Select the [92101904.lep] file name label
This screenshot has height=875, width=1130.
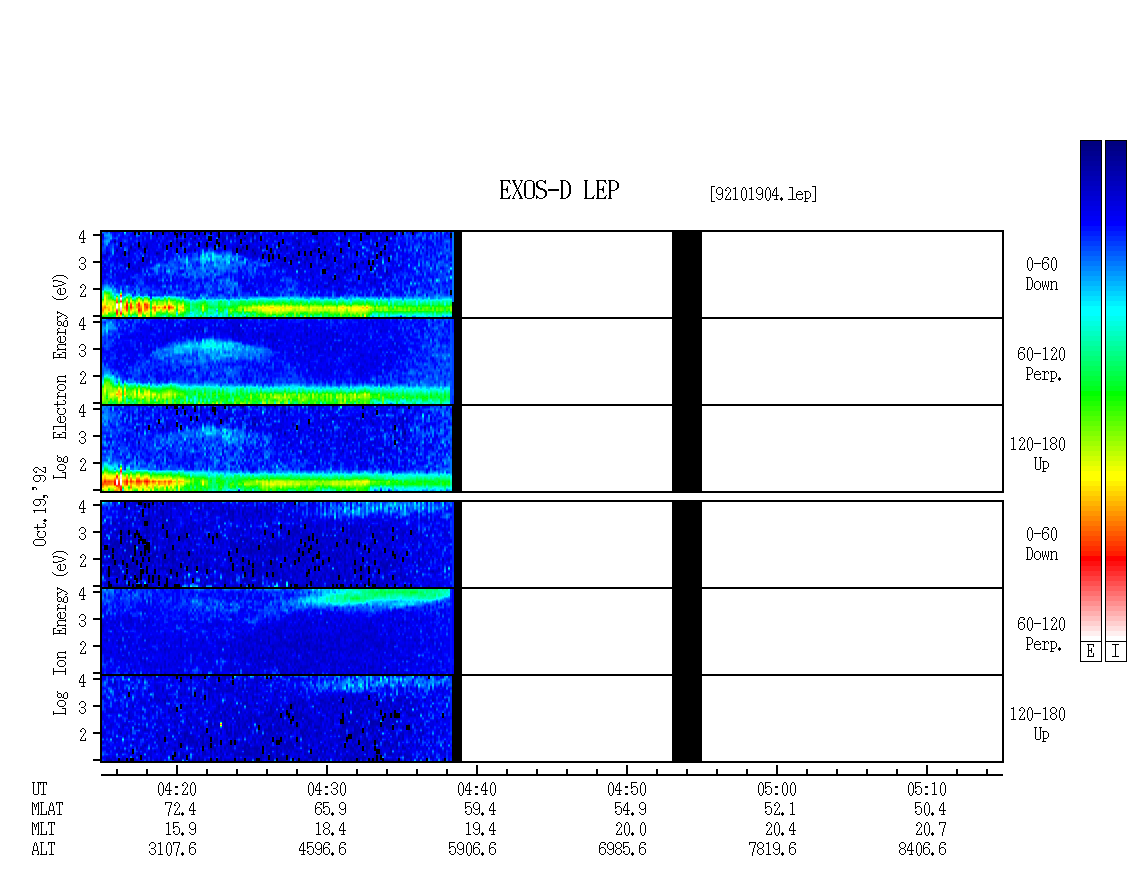tap(763, 193)
